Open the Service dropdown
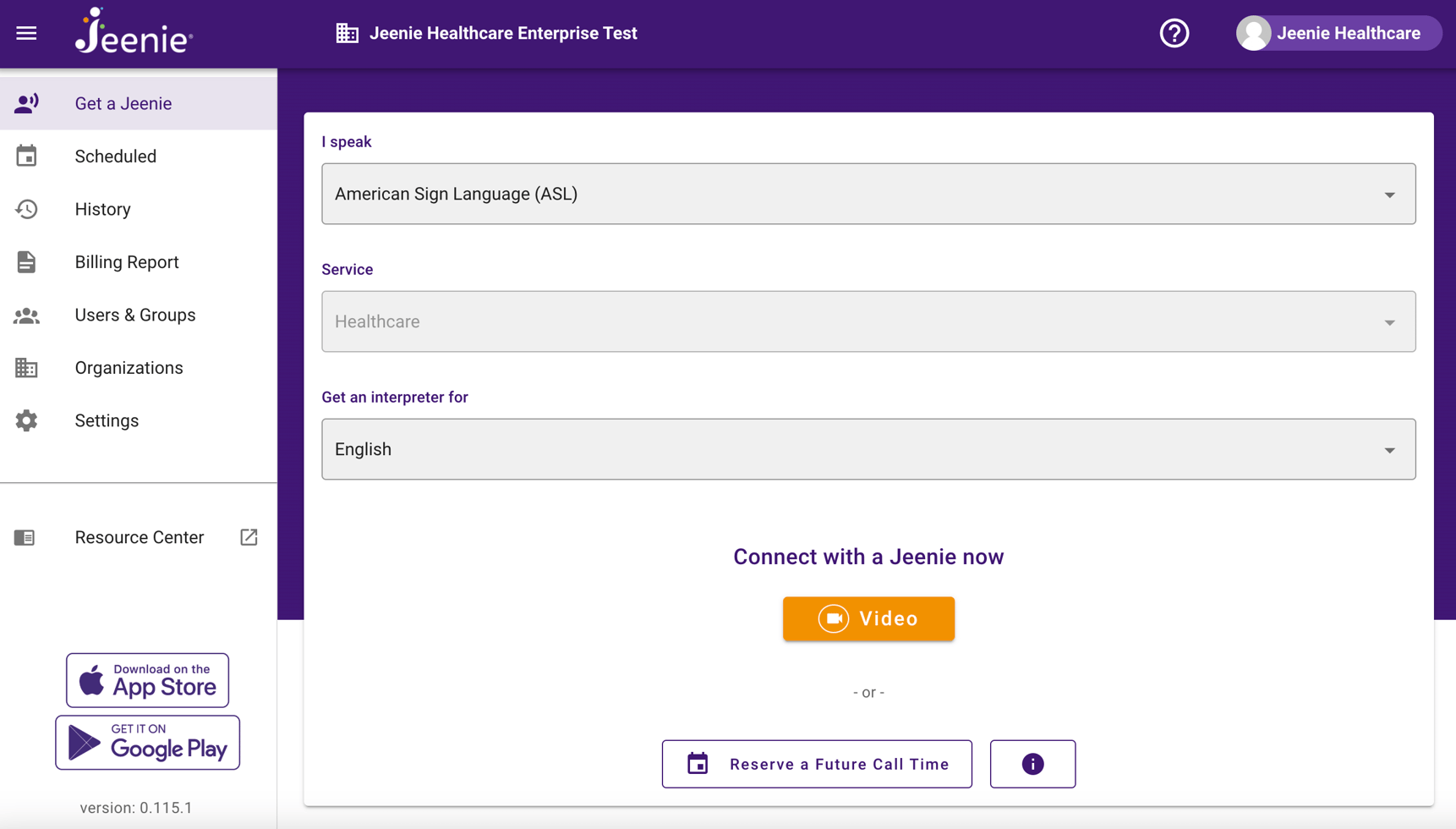This screenshot has height=829, width=1456. (1390, 321)
